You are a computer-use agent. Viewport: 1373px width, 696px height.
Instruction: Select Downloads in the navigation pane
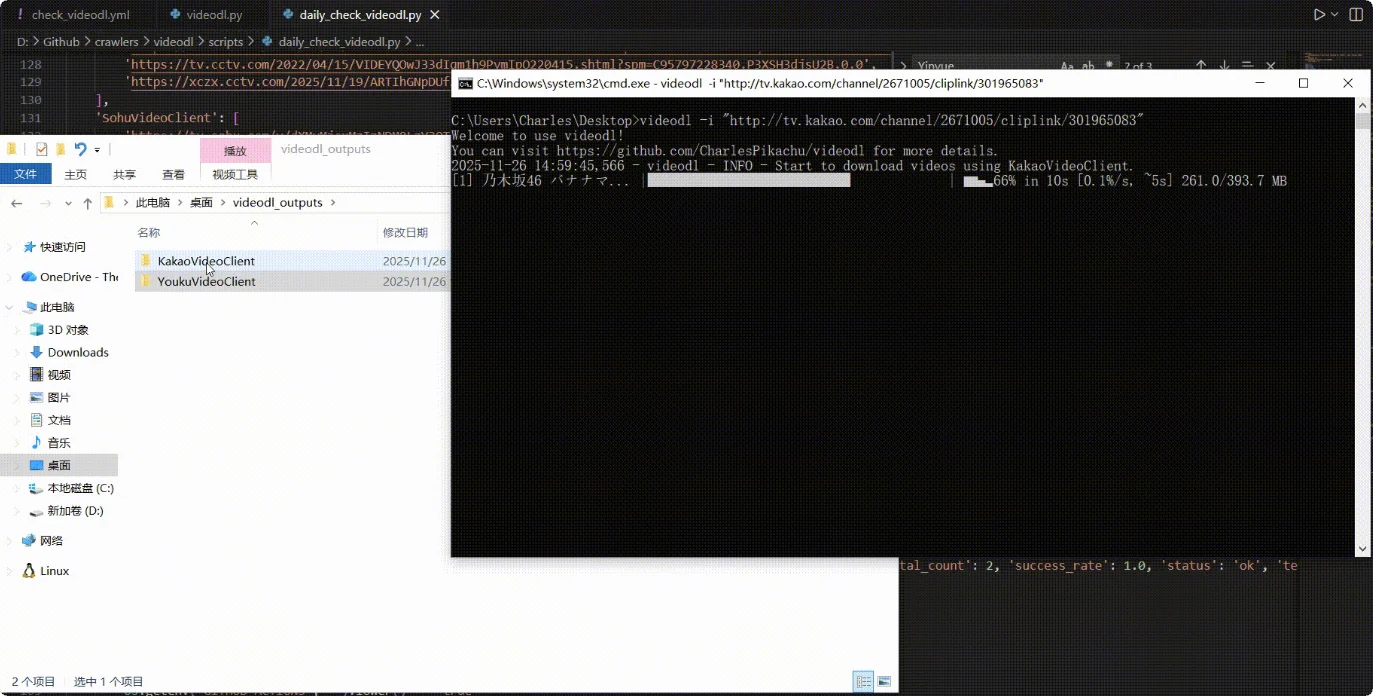click(70, 352)
